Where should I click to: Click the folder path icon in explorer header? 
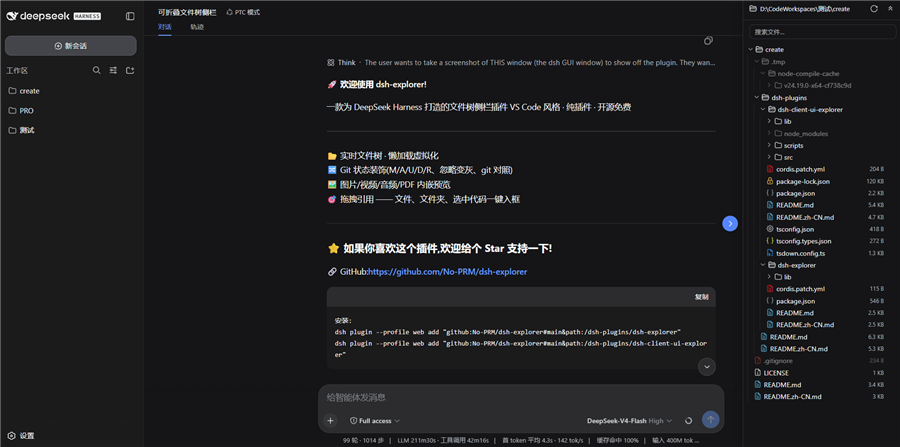[x=754, y=9]
